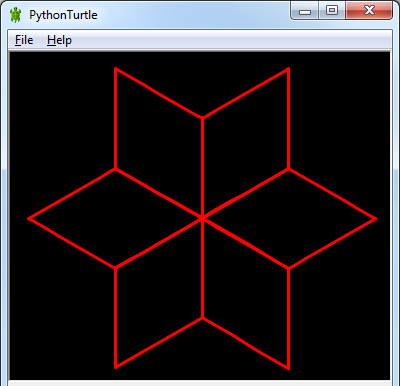Minimize the PythonTurtle window

pos(305,11)
